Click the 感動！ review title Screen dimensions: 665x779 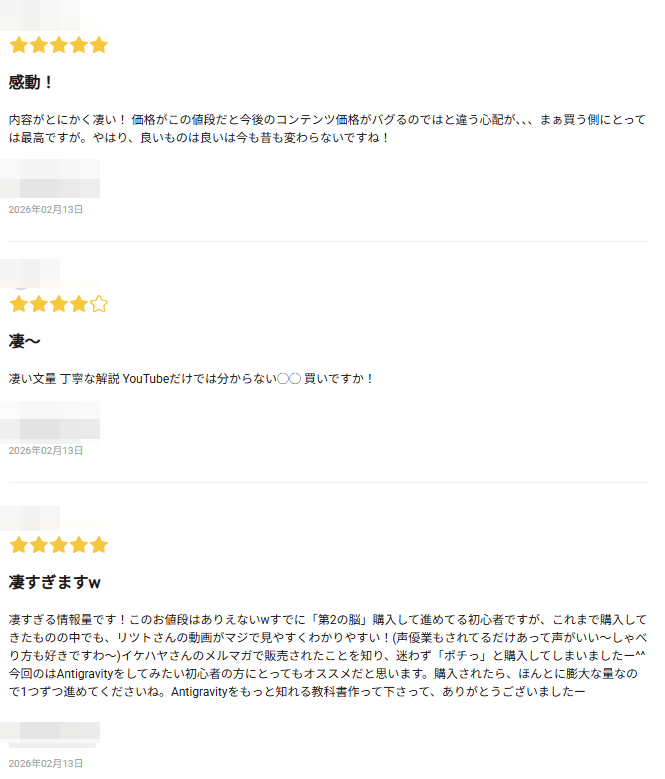(x=31, y=82)
